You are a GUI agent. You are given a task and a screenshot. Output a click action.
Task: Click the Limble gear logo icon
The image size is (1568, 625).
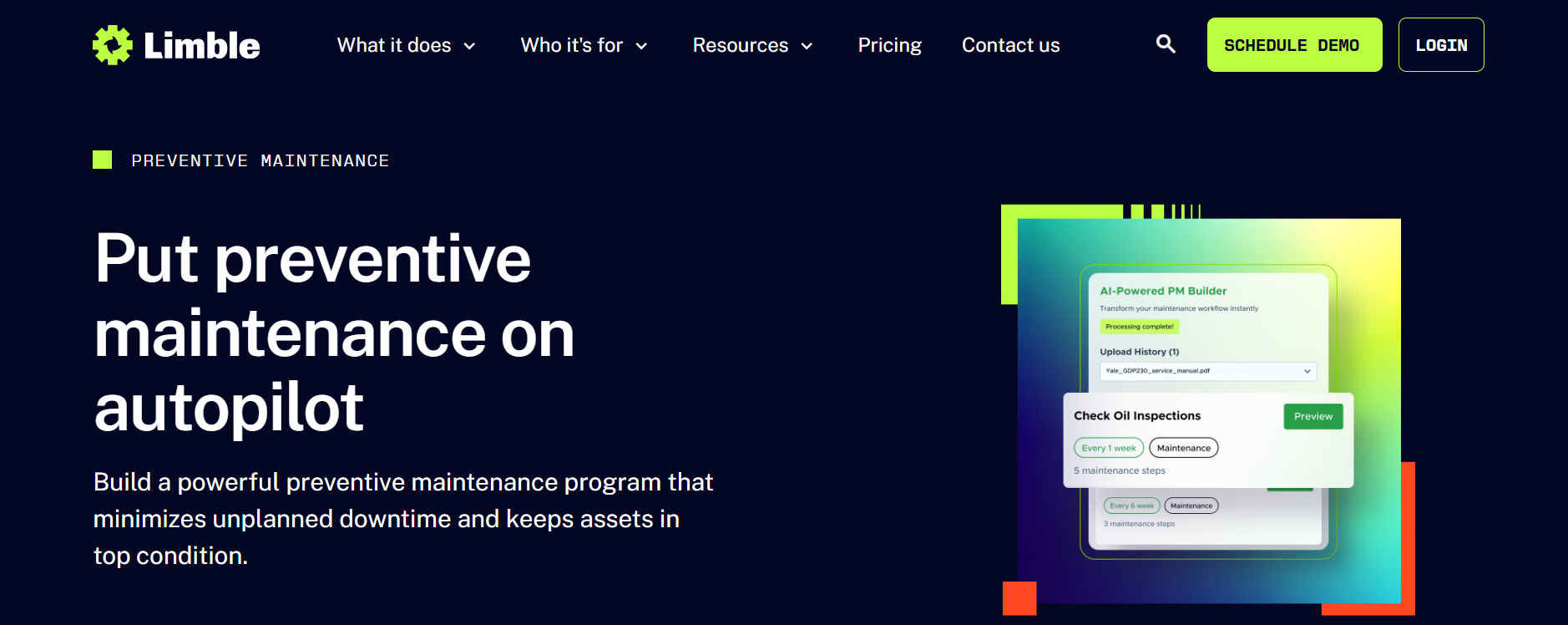(113, 45)
